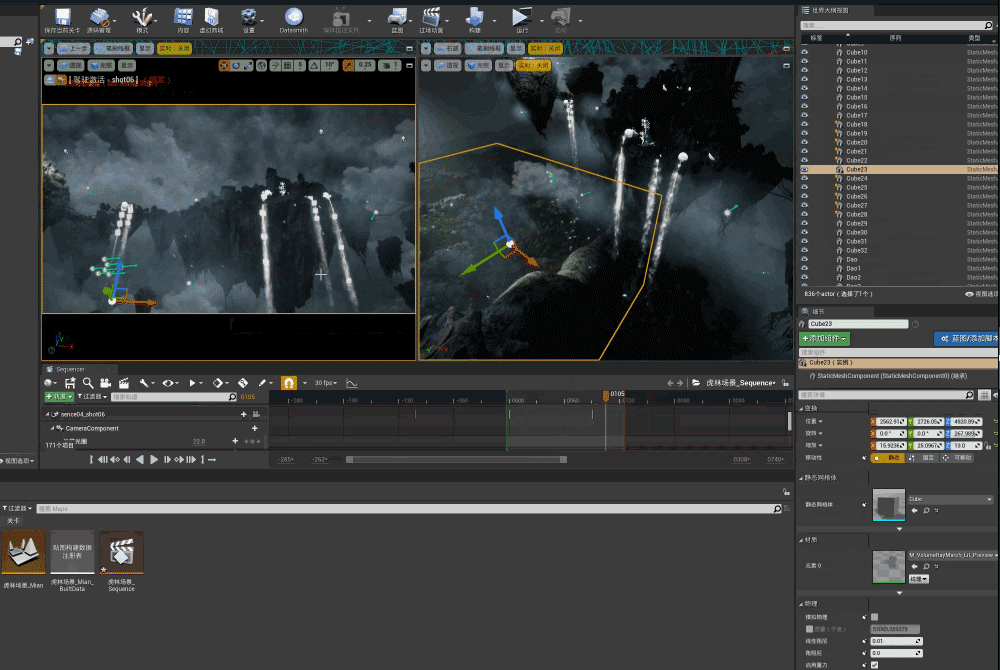
Task: Open material Textures dropdown button
Action: click(x=918, y=579)
